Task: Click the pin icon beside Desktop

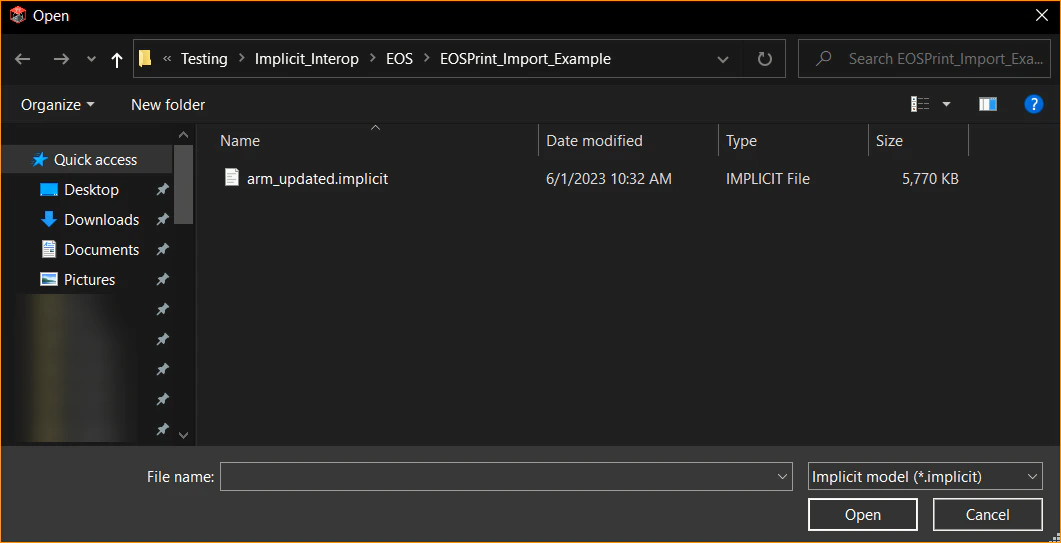Action: pos(162,190)
